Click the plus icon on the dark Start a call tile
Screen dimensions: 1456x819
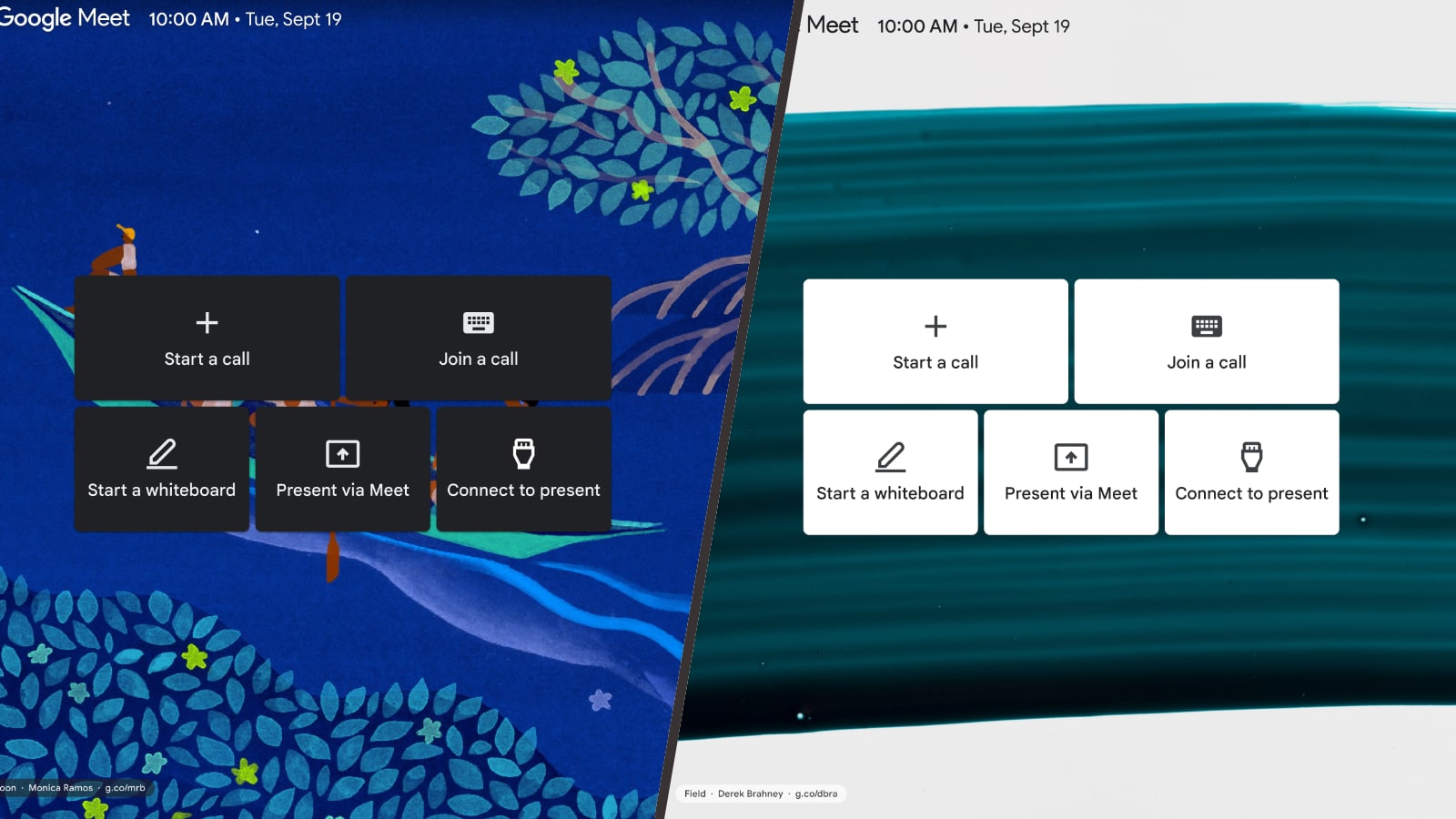(207, 322)
